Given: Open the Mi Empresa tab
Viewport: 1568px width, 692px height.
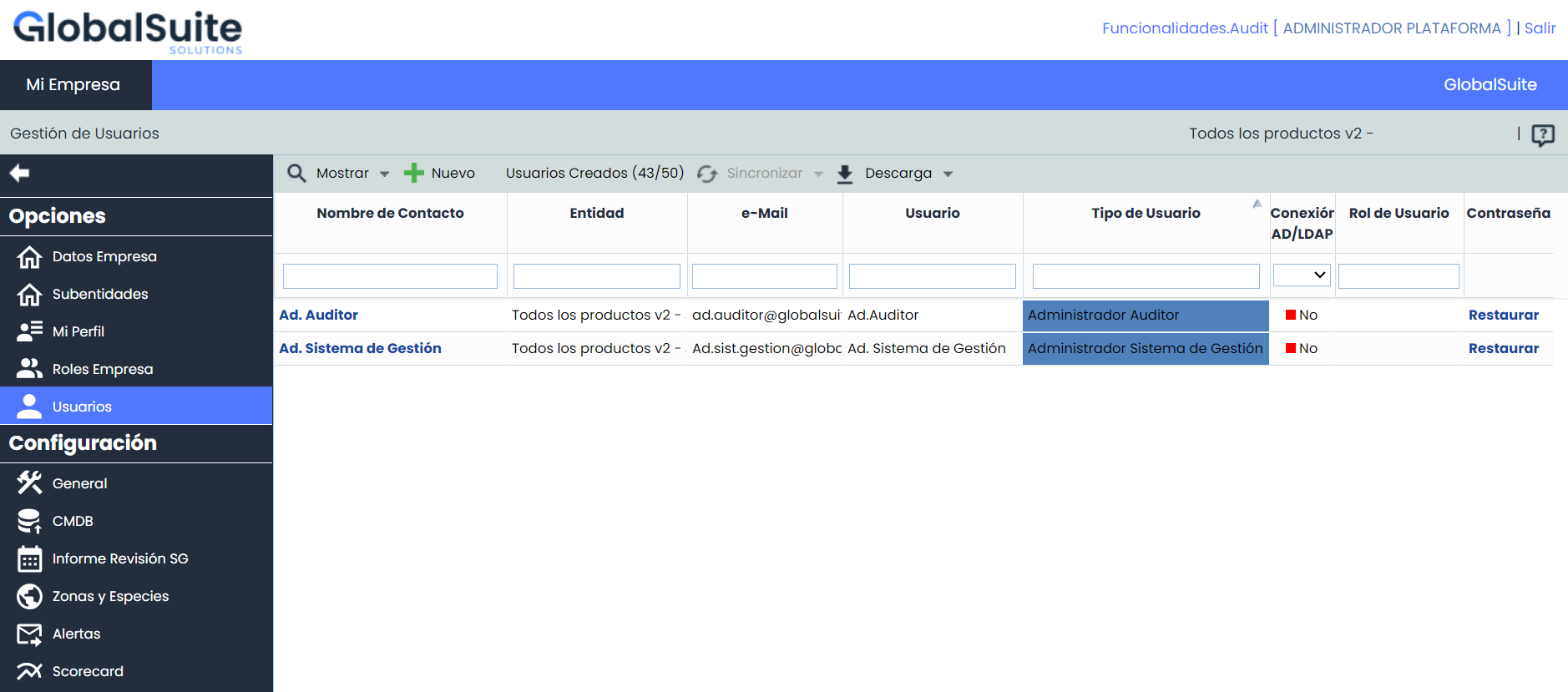Looking at the screenshot, I should tap(73, 84).
